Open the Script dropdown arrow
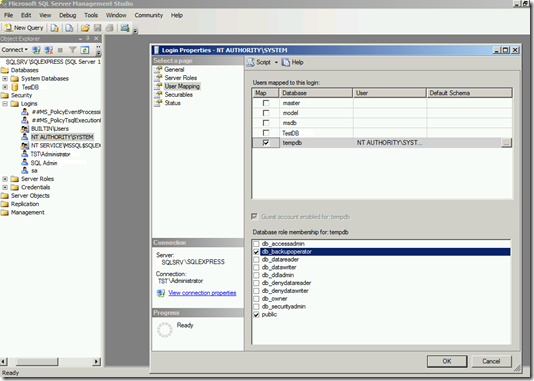 (x=276, y=62)
